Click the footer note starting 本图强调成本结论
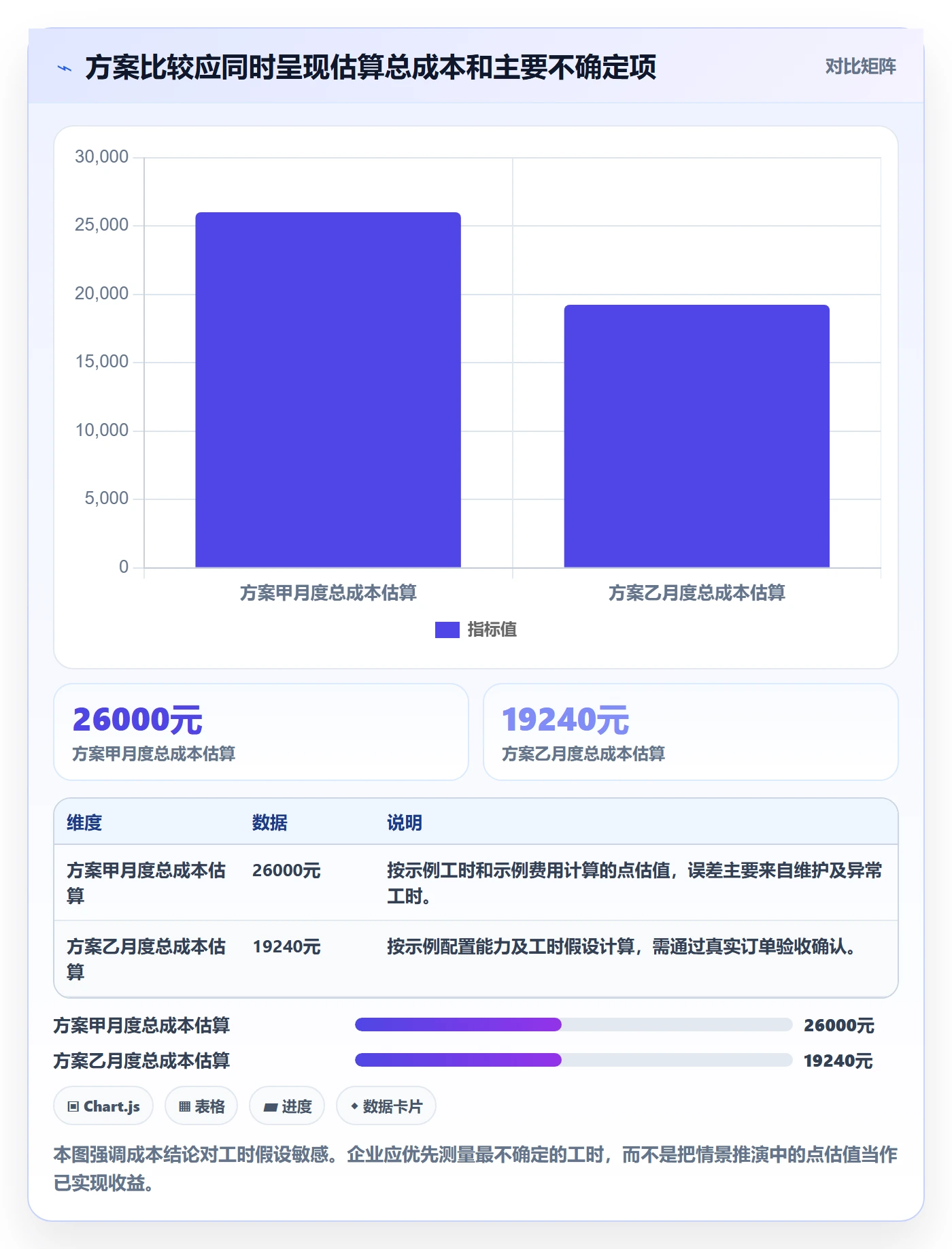The width and height of the screenshot is (952, 1249). coord(475,1169)
